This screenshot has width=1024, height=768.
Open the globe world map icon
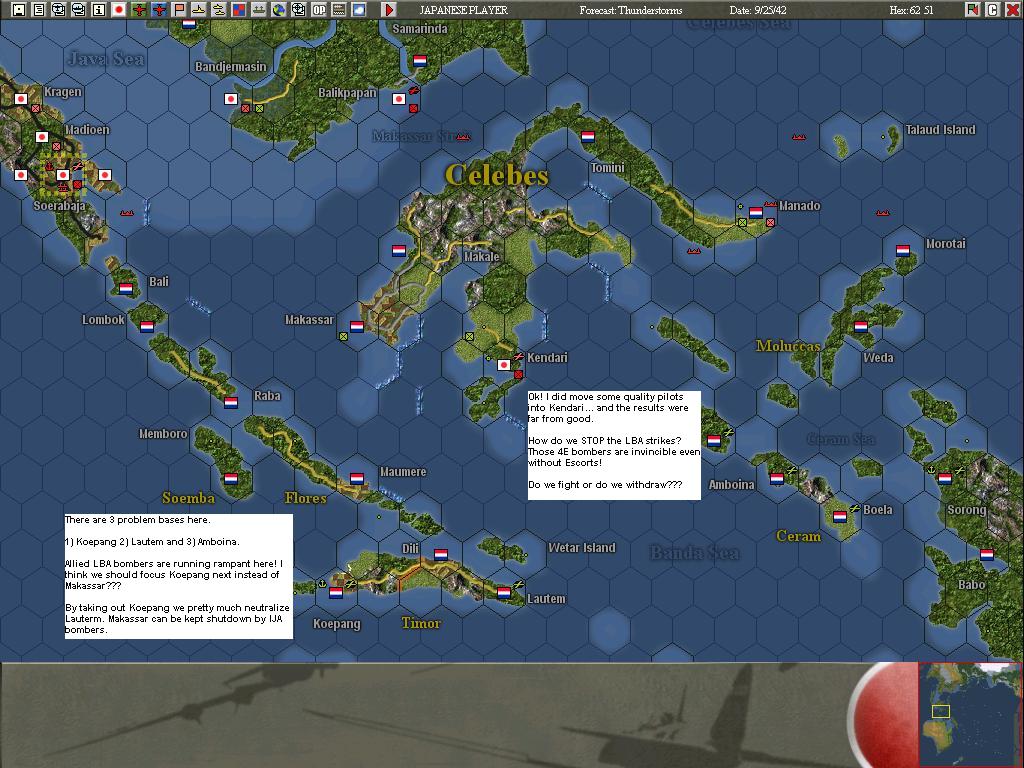click(x=279, y=9)
